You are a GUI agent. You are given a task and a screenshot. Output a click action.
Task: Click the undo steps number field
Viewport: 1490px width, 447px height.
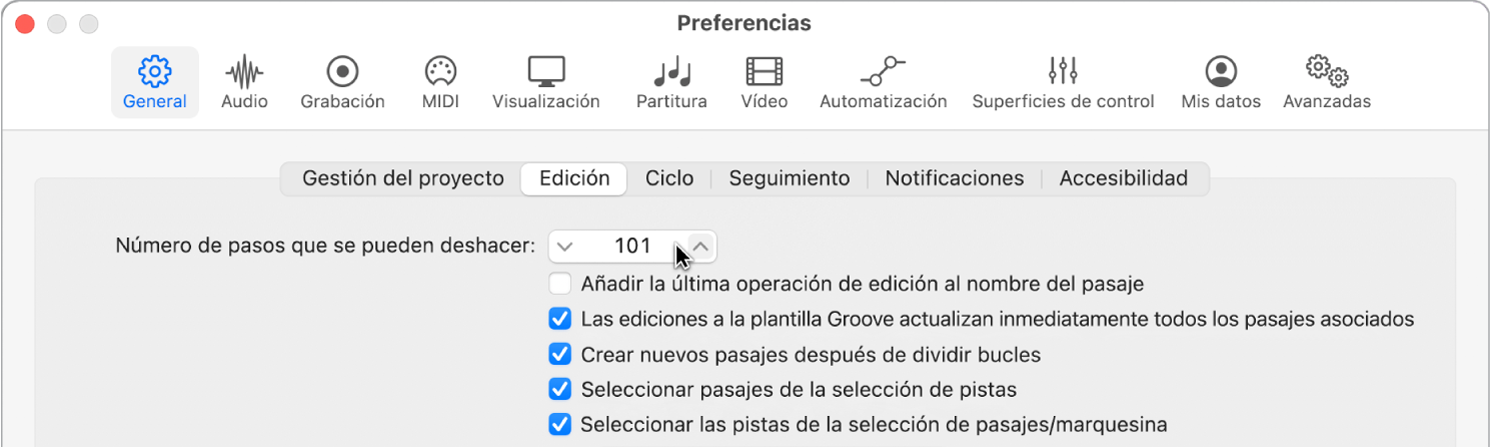coord(632,246)
